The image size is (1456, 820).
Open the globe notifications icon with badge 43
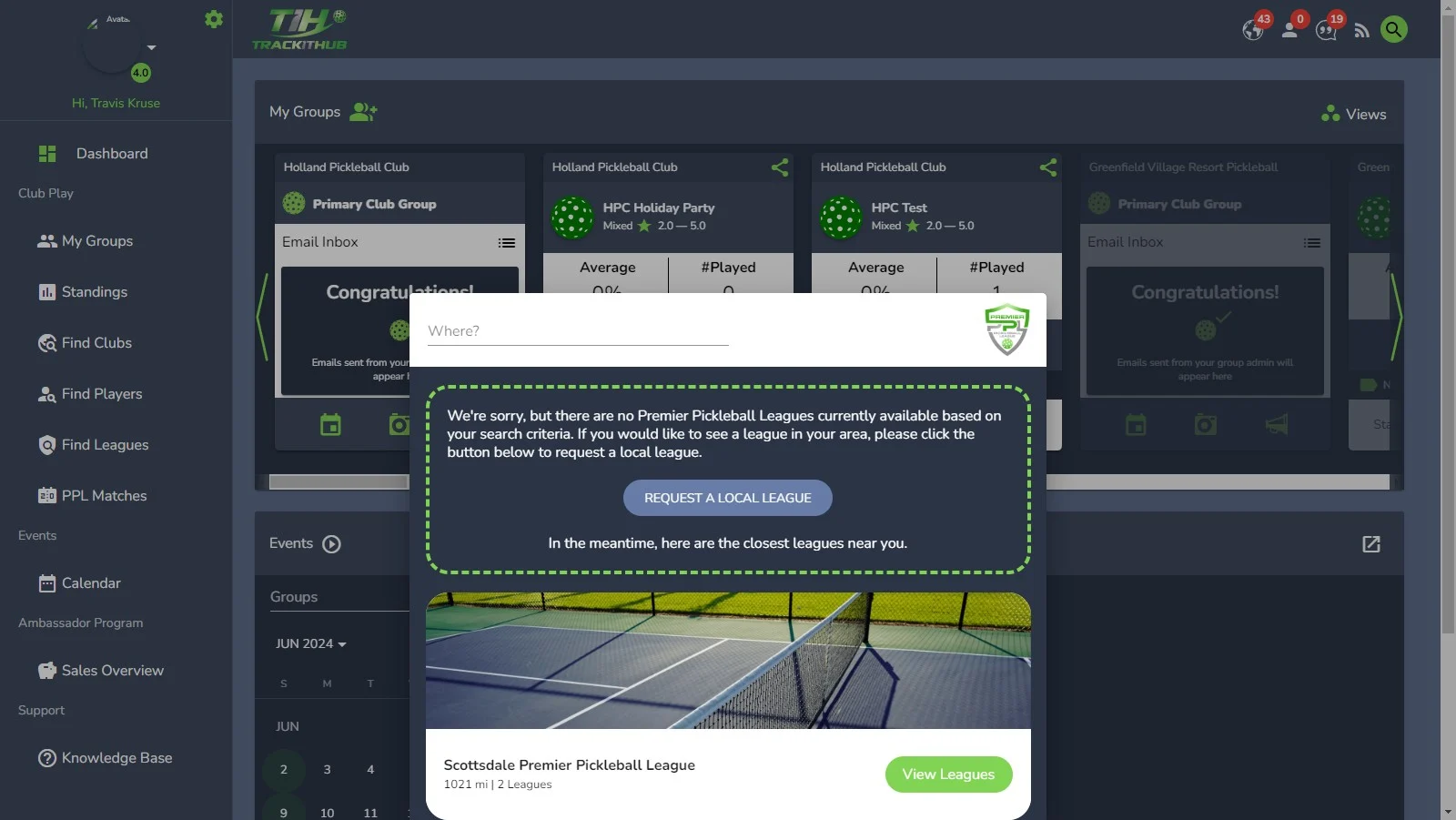coord(1254,29)
